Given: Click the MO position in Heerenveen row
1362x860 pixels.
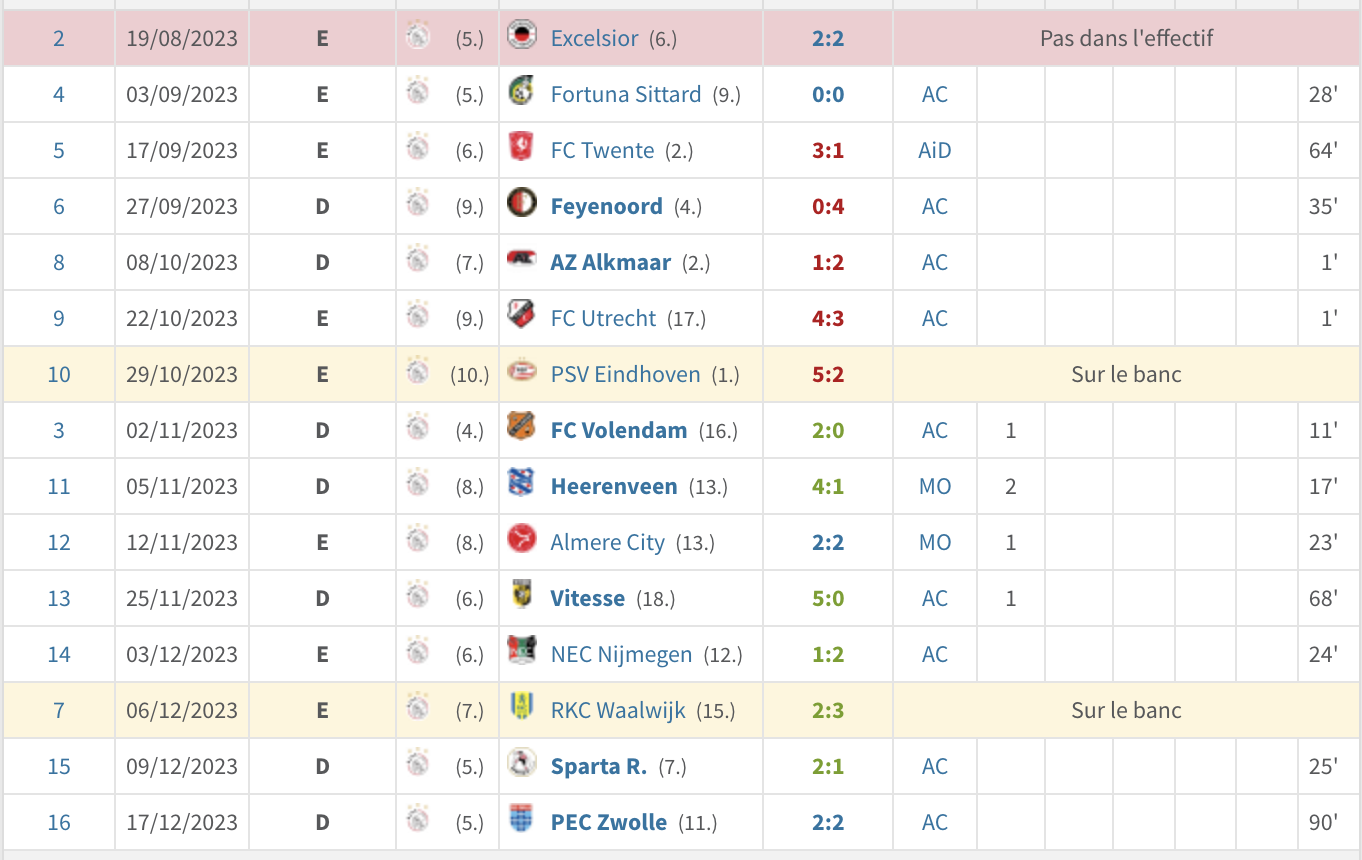Looking at the screenshot, I should [x=935, y=486].
